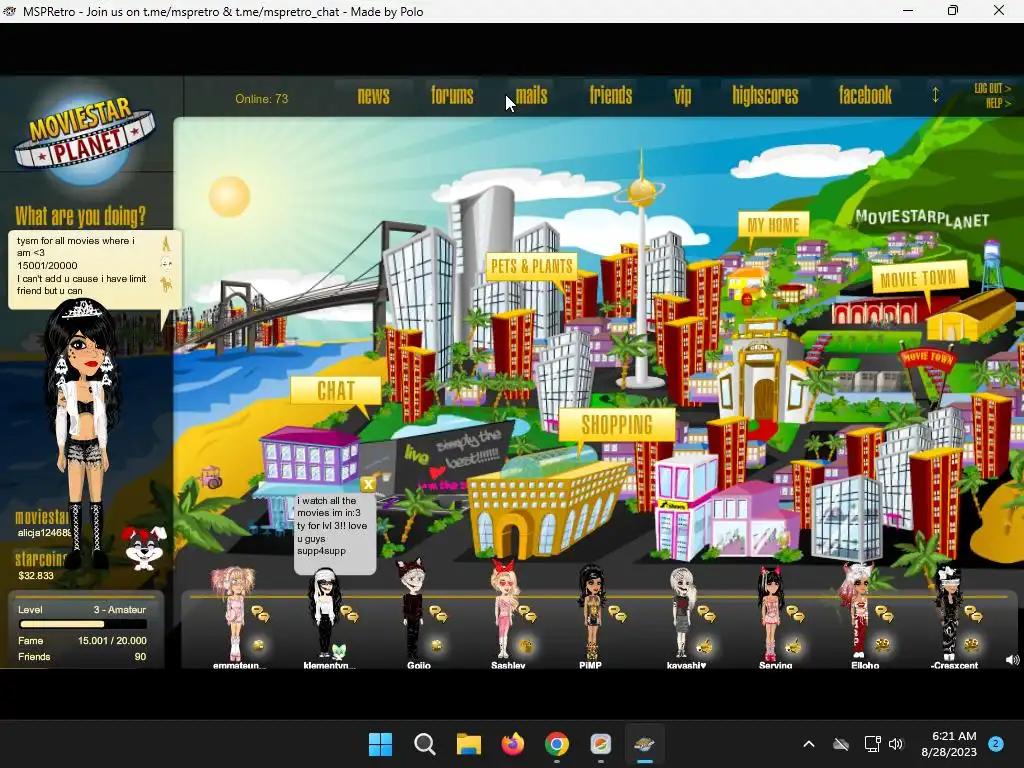Open the mails menu

pos(532,96)
